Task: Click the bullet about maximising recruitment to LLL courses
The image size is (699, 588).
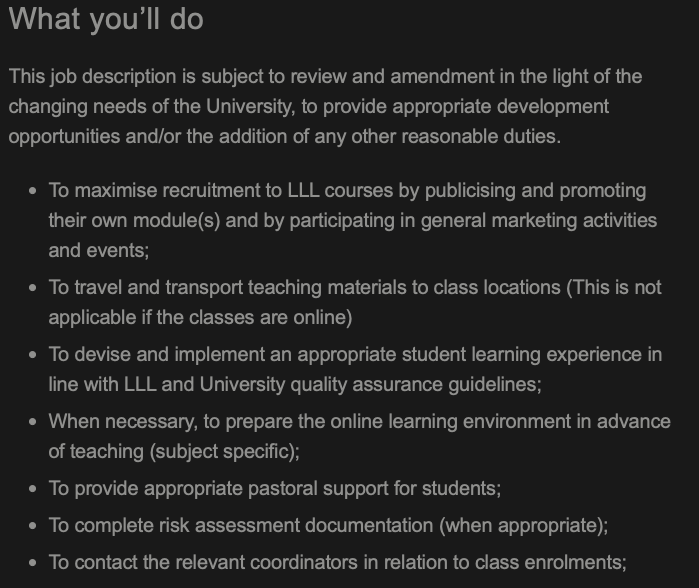Action: [x=353, y=220]
